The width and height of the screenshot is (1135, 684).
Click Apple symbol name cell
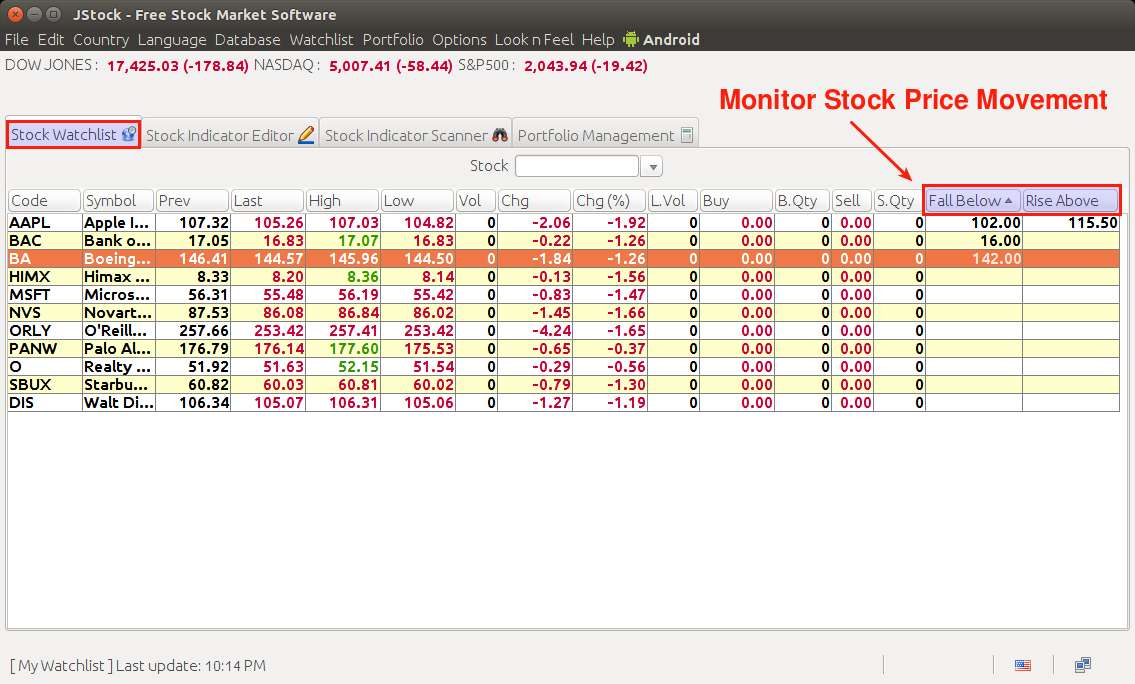coord(119,223)
